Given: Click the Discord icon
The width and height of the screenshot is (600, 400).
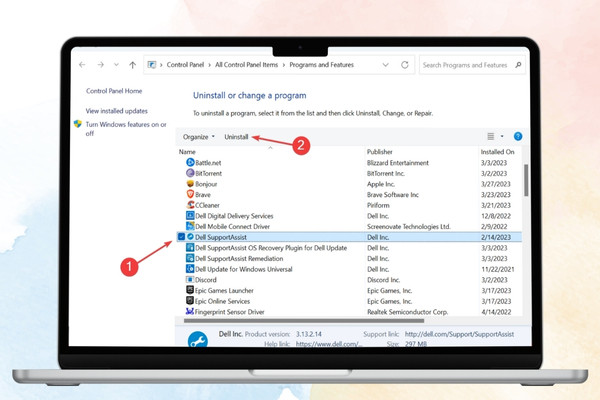Looking at the screenshot, I should (190, 279).
